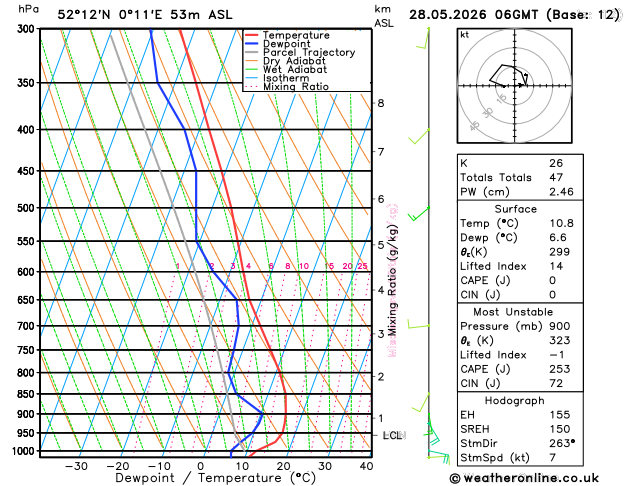Click the StmDir value 263°
629x486 pixels.
click(562, 443)
